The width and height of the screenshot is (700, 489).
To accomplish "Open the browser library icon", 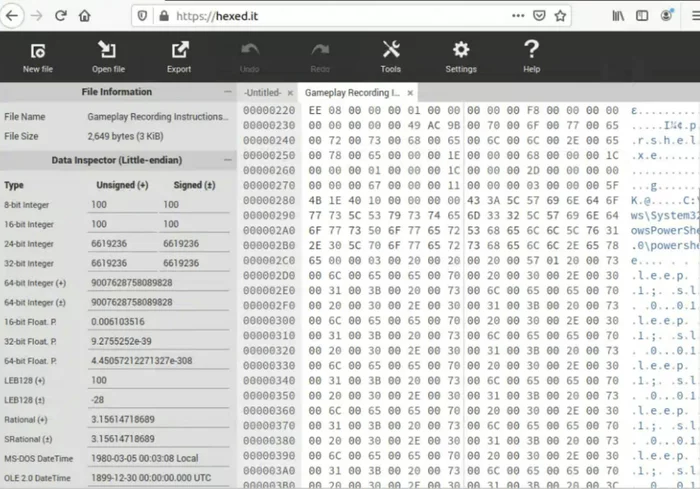I will [618, 16].
